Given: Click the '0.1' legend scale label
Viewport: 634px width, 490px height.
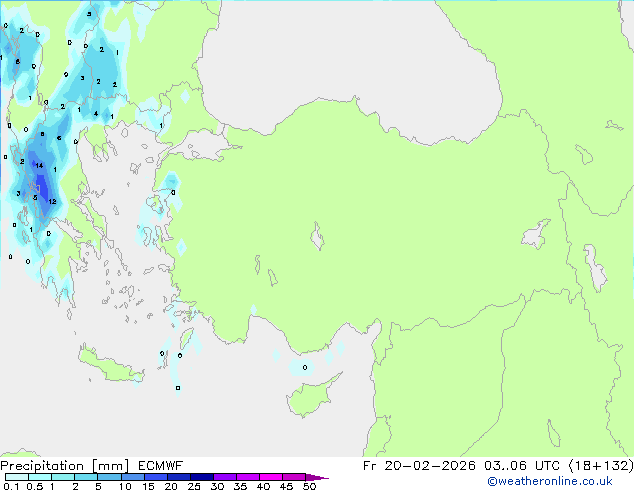Looking at the screenshot, I should click(11, 486).
